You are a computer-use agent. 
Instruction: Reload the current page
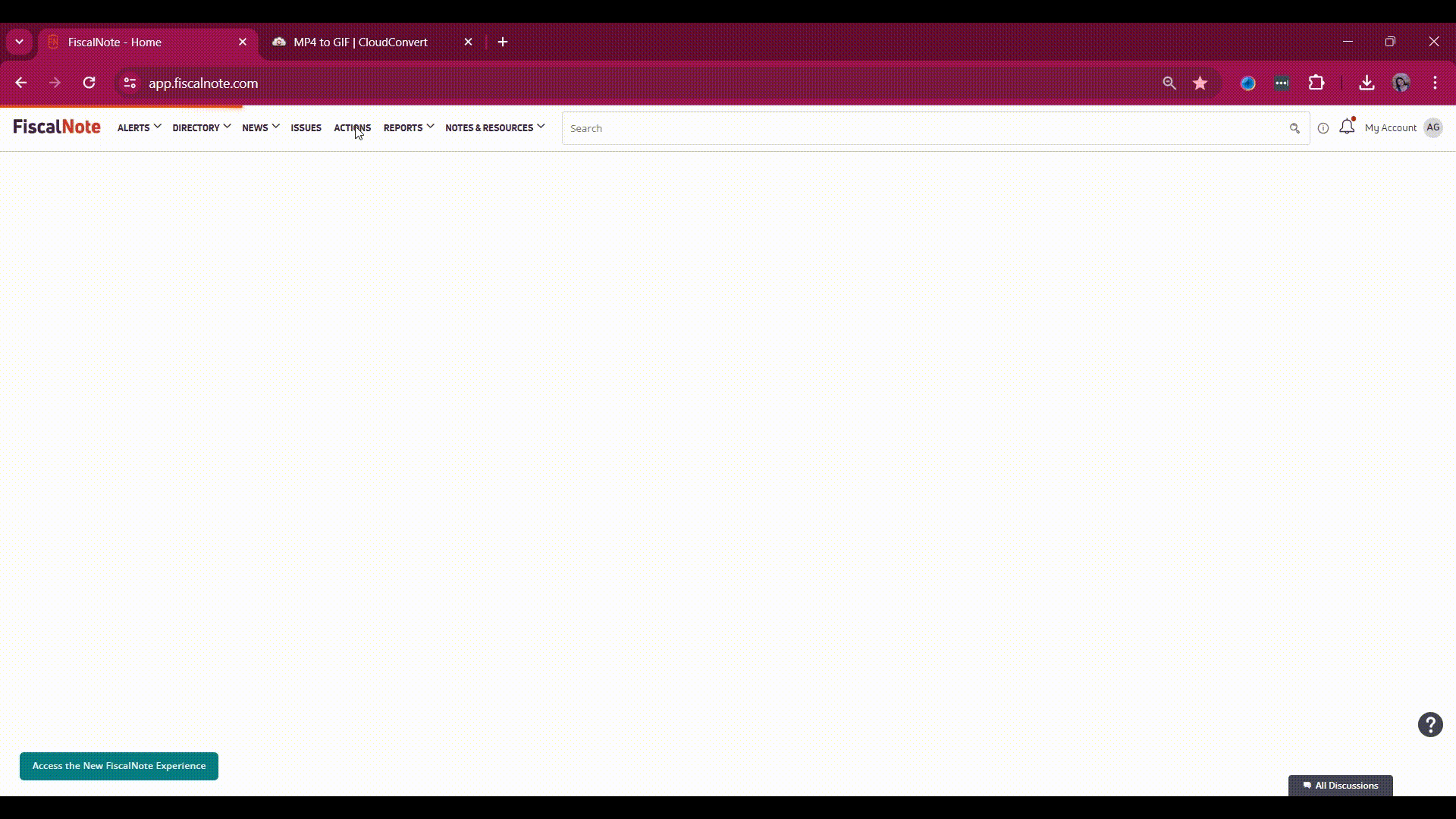(89, 83)
